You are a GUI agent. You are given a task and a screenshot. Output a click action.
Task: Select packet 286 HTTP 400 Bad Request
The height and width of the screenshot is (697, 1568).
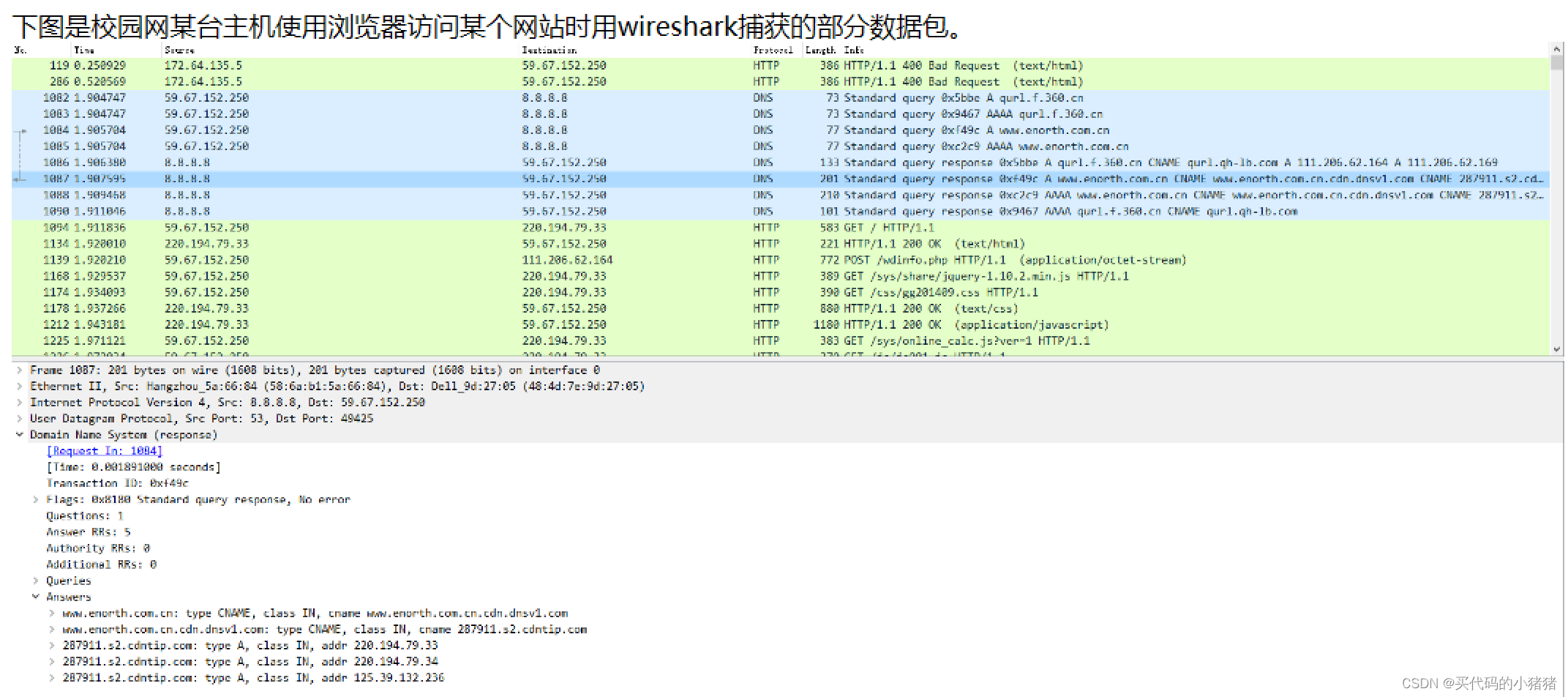[x=781, y=82]
